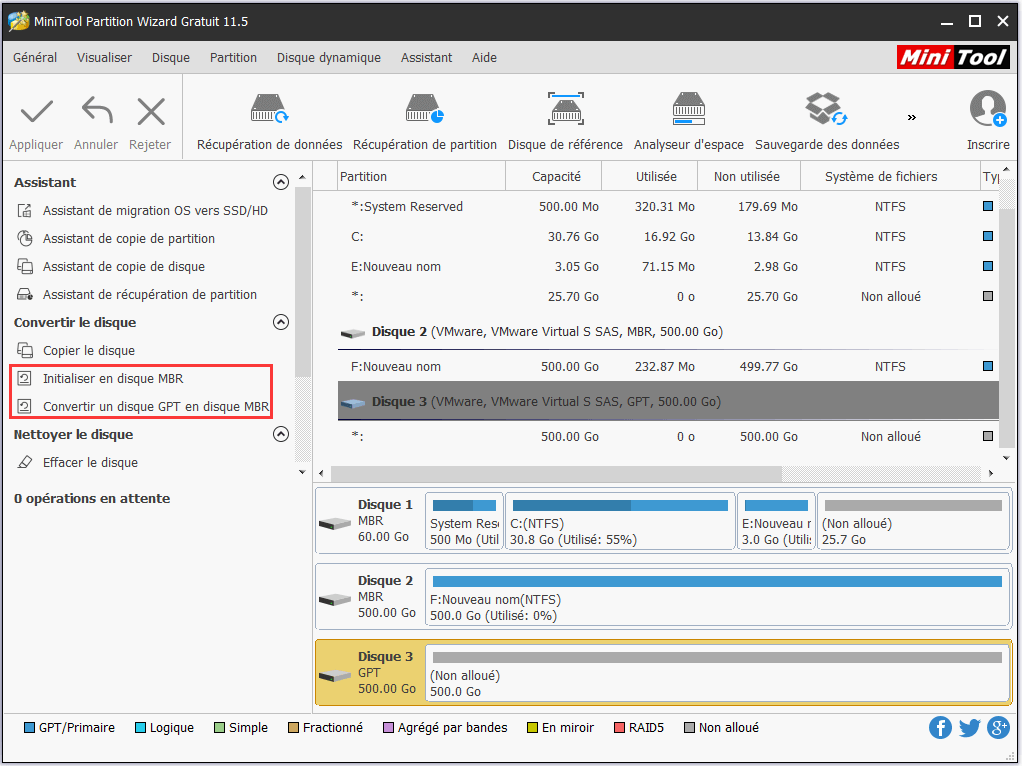
Task: Click the Copier le disque icon
Action: (25, 351)
